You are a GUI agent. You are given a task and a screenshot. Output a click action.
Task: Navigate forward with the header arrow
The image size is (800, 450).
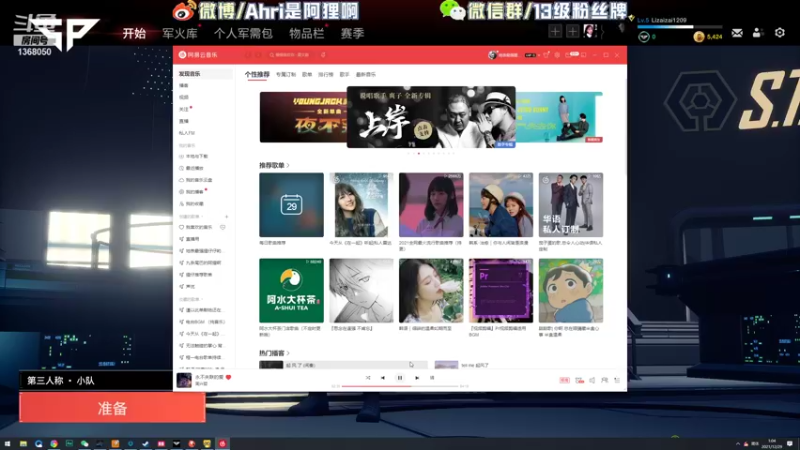[259, 55]
